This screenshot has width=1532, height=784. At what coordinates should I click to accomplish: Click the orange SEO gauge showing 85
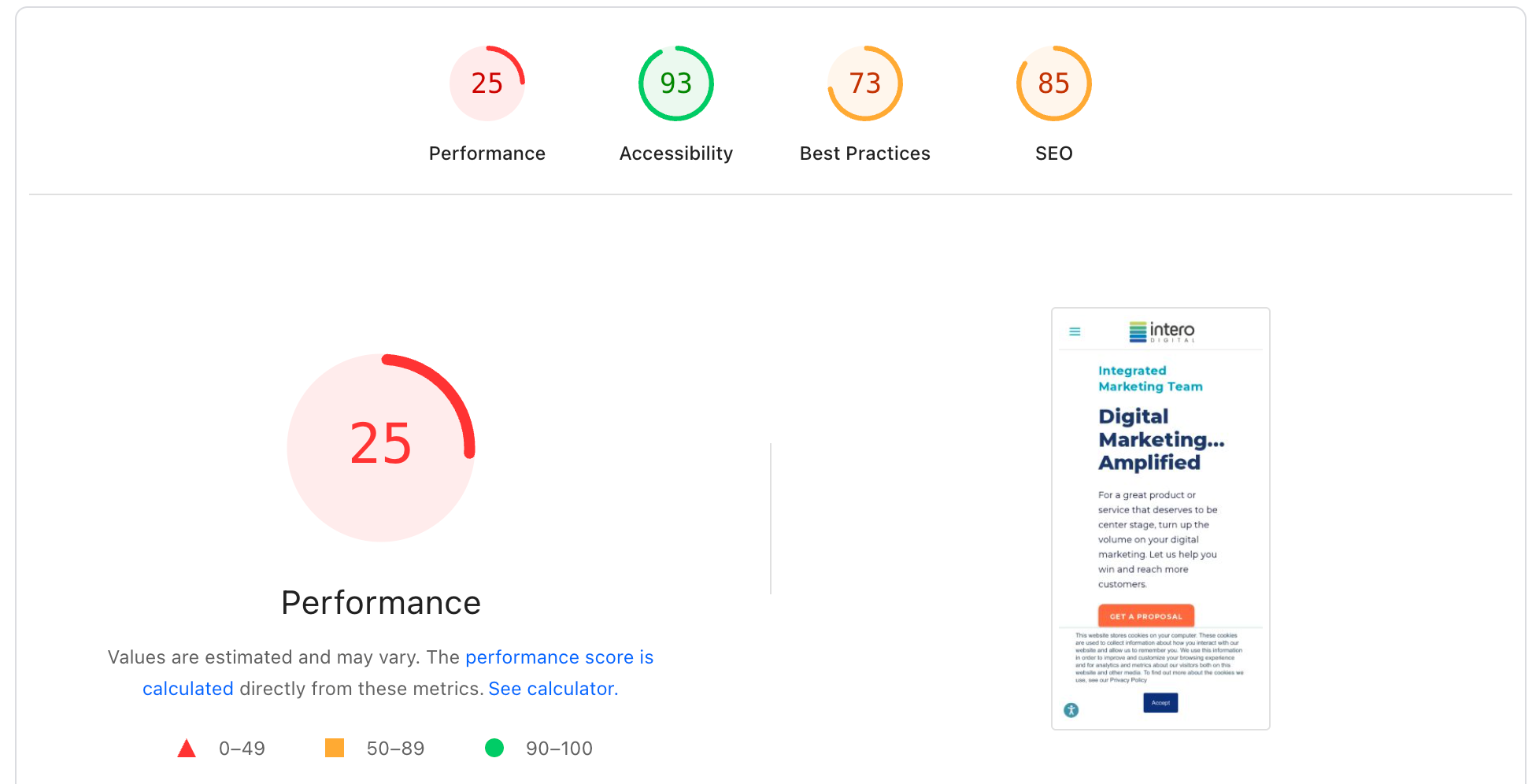[1053, 83]
